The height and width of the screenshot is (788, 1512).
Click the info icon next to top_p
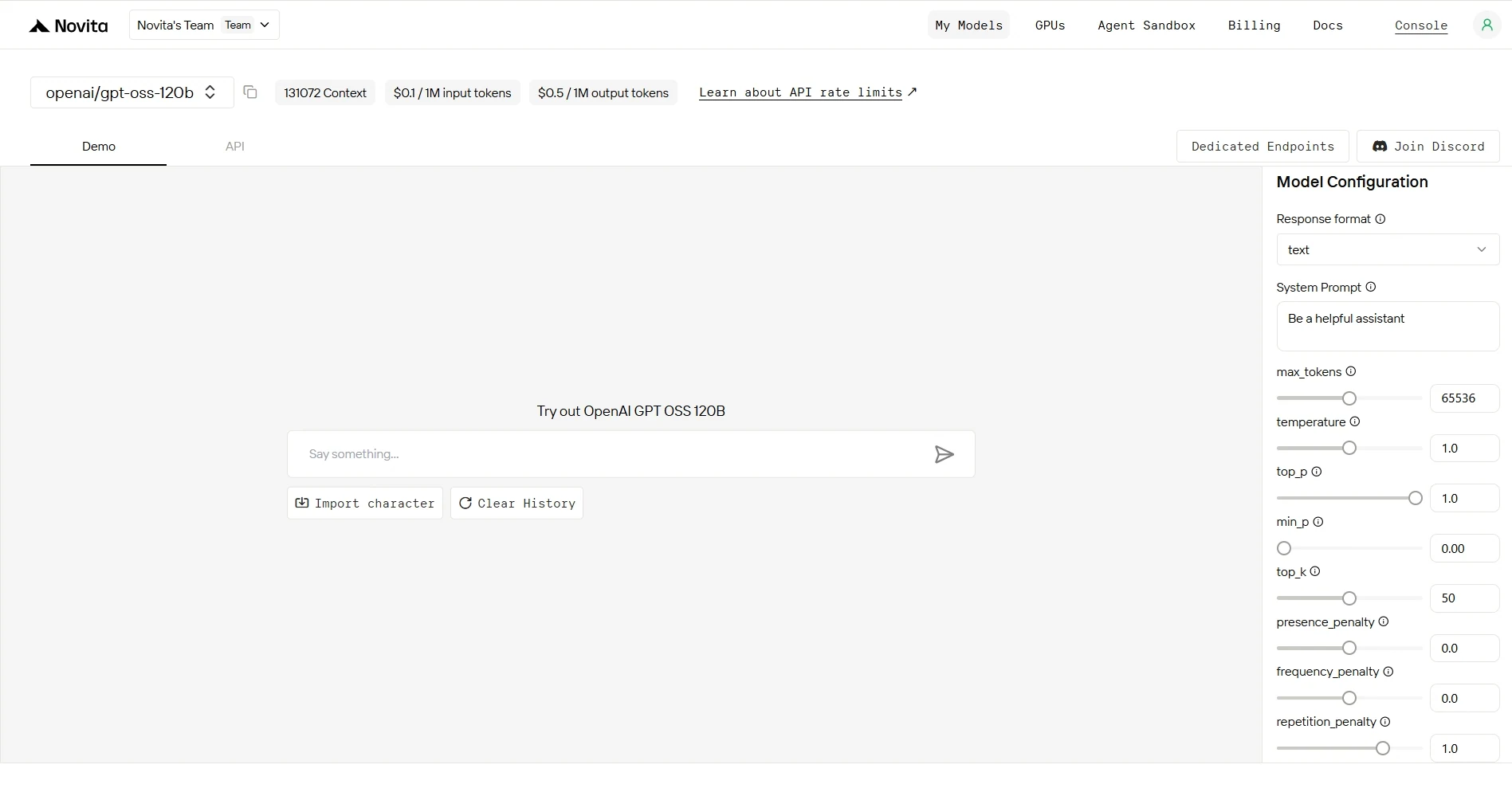point(1317,472)
